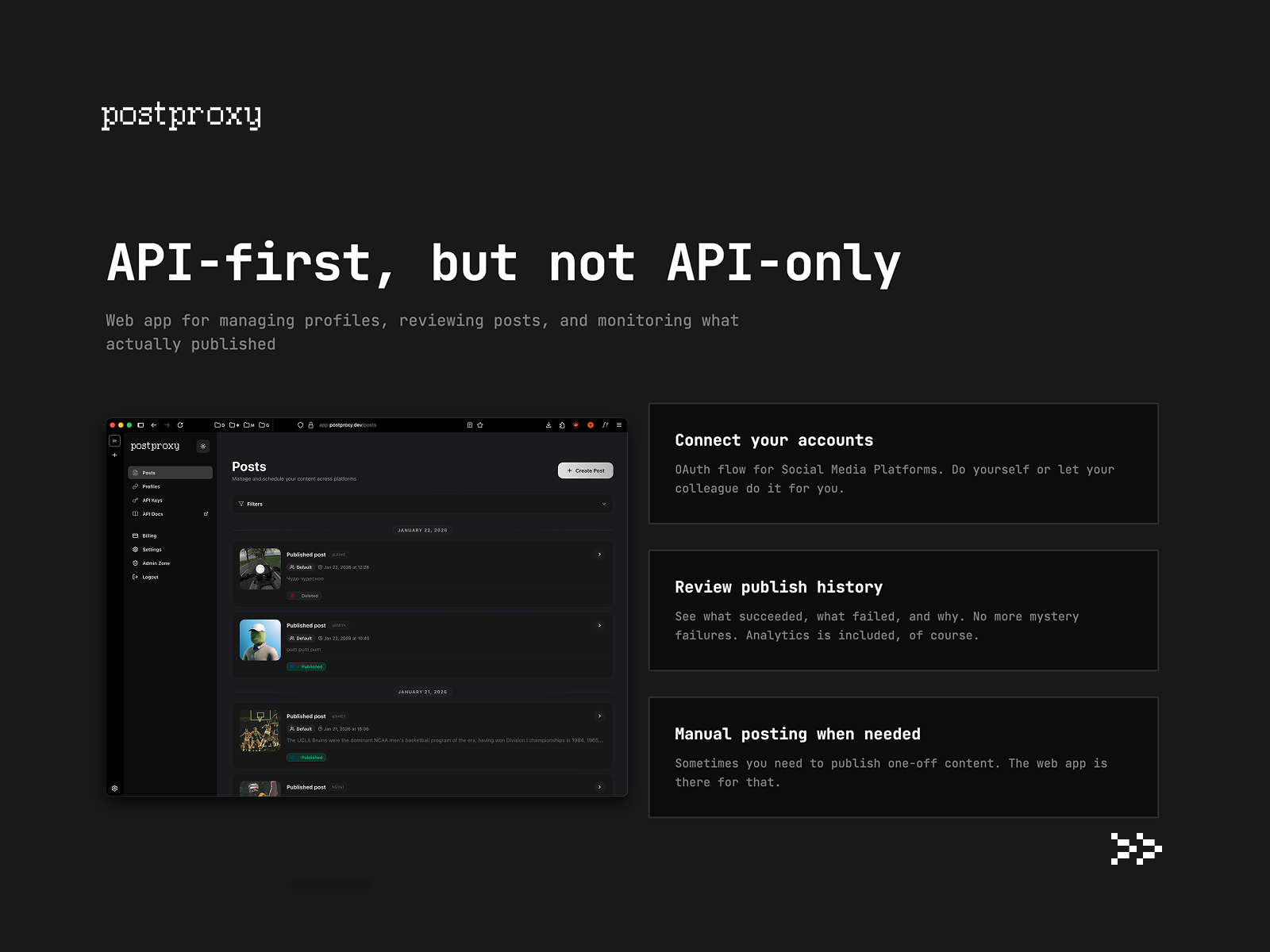The image size is (1270, 952).
Task: Expand the Filters panel via its chevron
Action: [602, 504]
